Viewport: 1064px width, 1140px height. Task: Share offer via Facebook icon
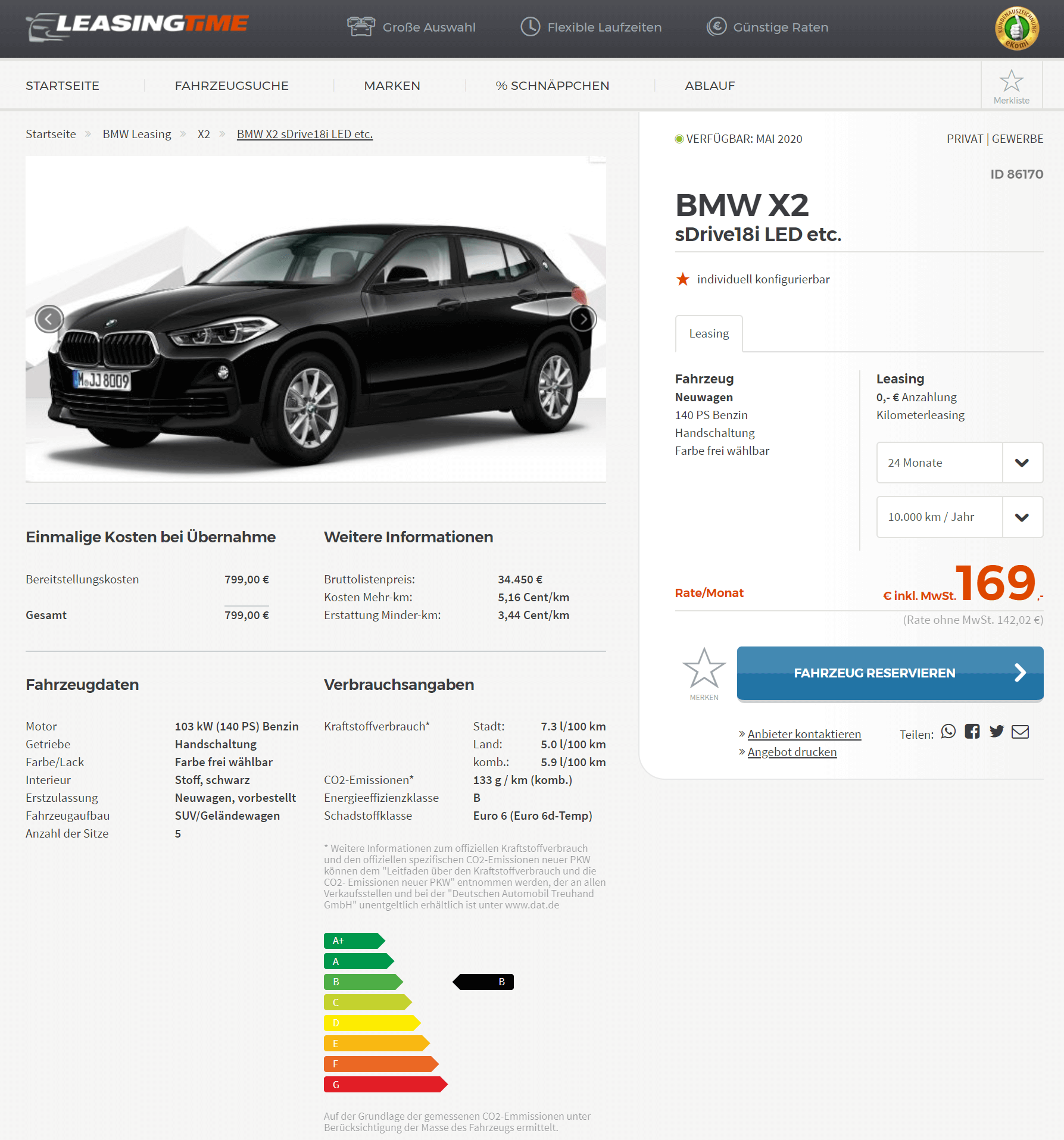972,732
